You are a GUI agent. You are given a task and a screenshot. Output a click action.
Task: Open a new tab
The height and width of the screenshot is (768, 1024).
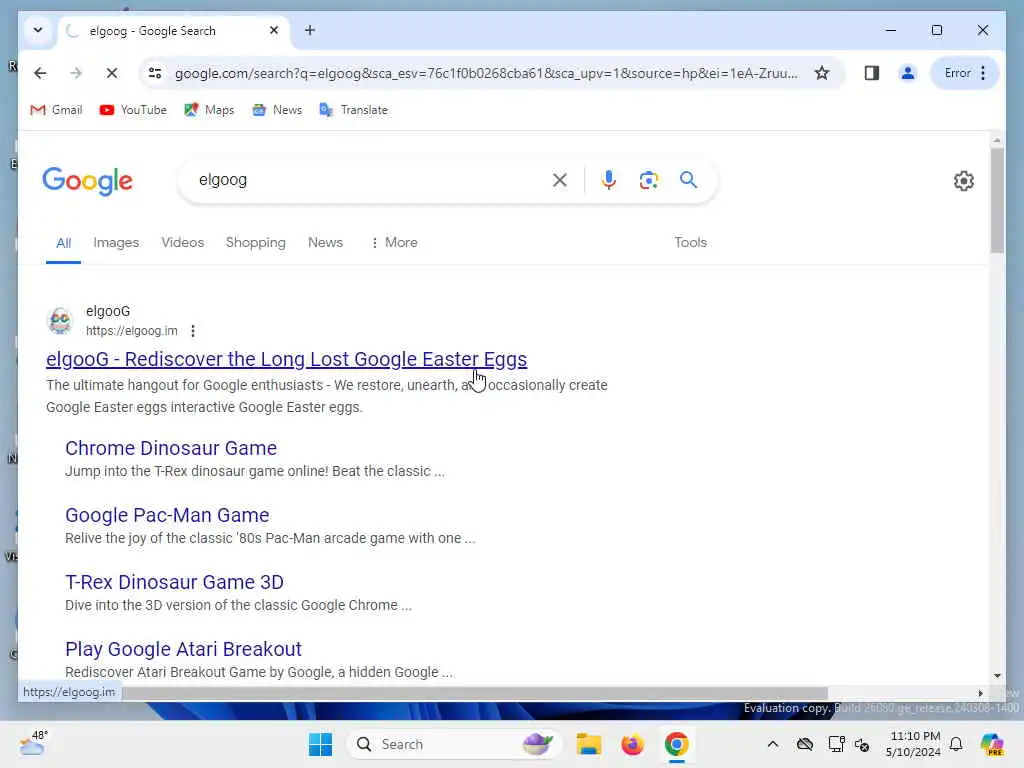coord(310,31)
